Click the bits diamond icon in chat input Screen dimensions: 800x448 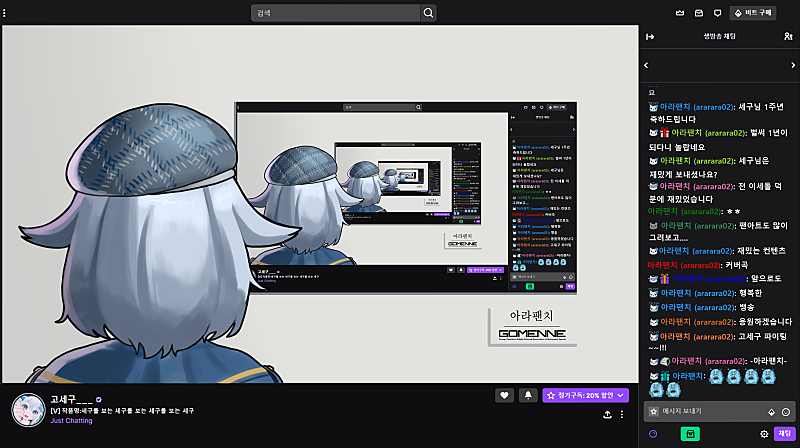(771, 412)
